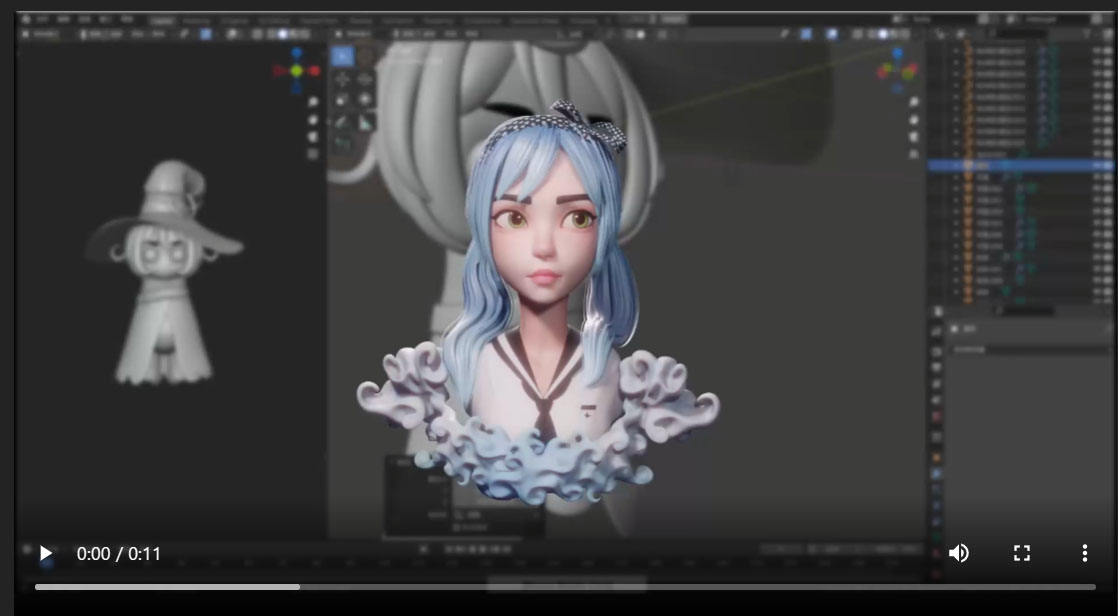Click the blue-haired character bust in the video
This screenshot has width=1118, height=616.
(x=539, y=303)
